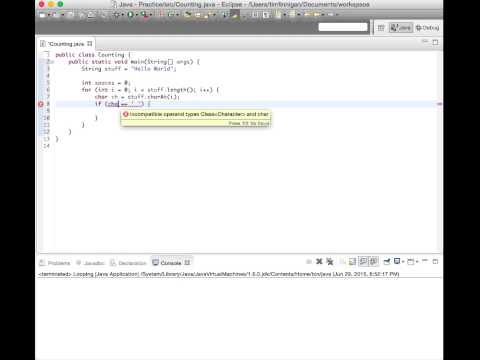The image size is (480, 360).
Task: Click Remove All Terminated Launches icon
Action: pos(330,262)
